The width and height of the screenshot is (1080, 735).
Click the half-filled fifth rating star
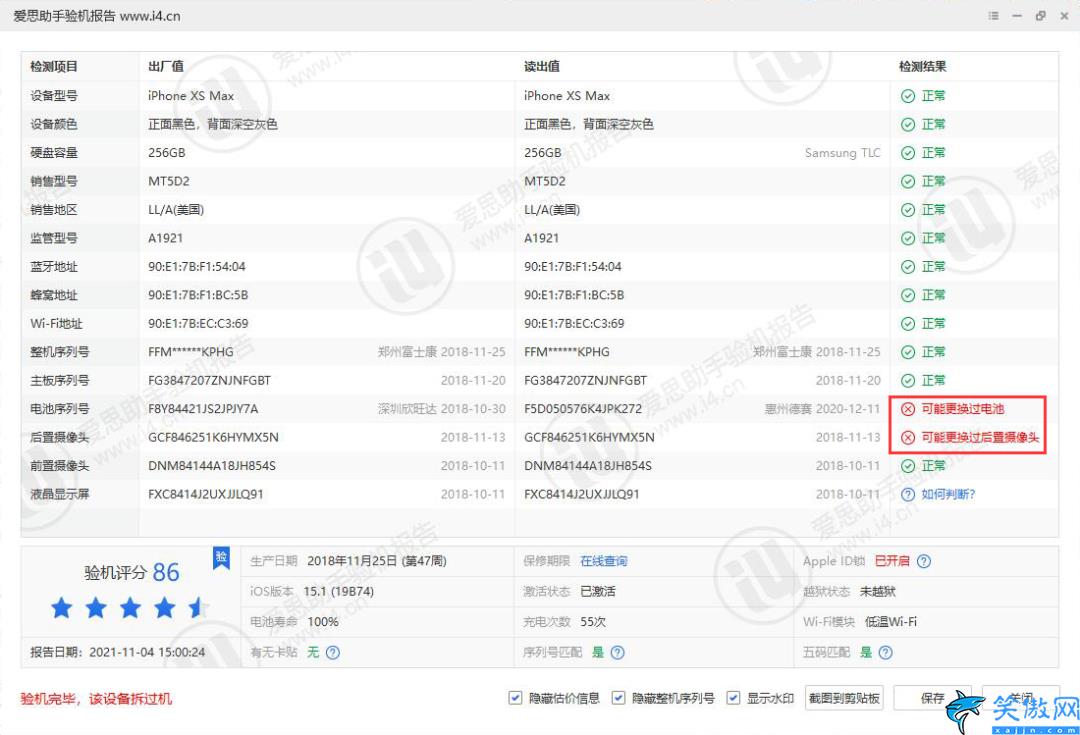[197, 608]
